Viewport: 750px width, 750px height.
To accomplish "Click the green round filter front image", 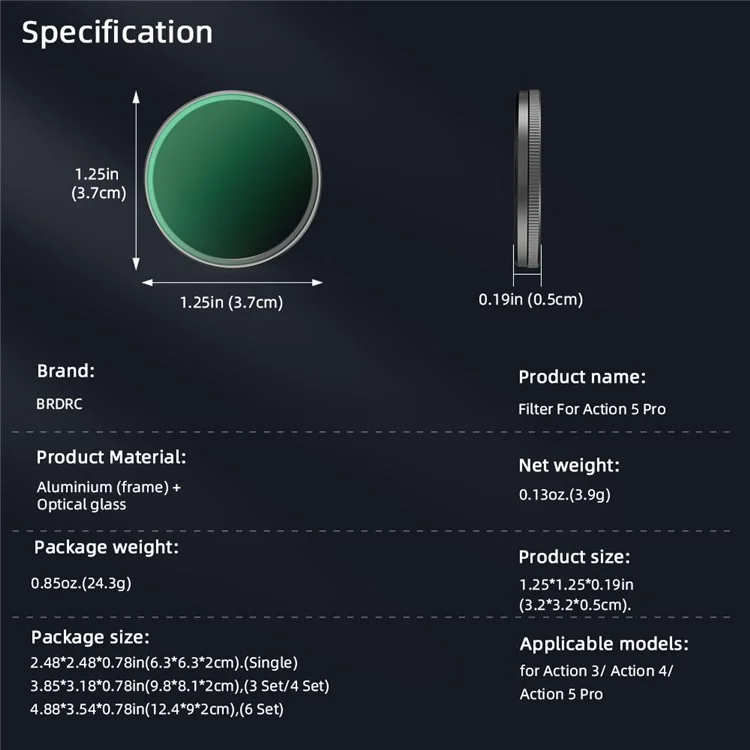I will point(233,178).
